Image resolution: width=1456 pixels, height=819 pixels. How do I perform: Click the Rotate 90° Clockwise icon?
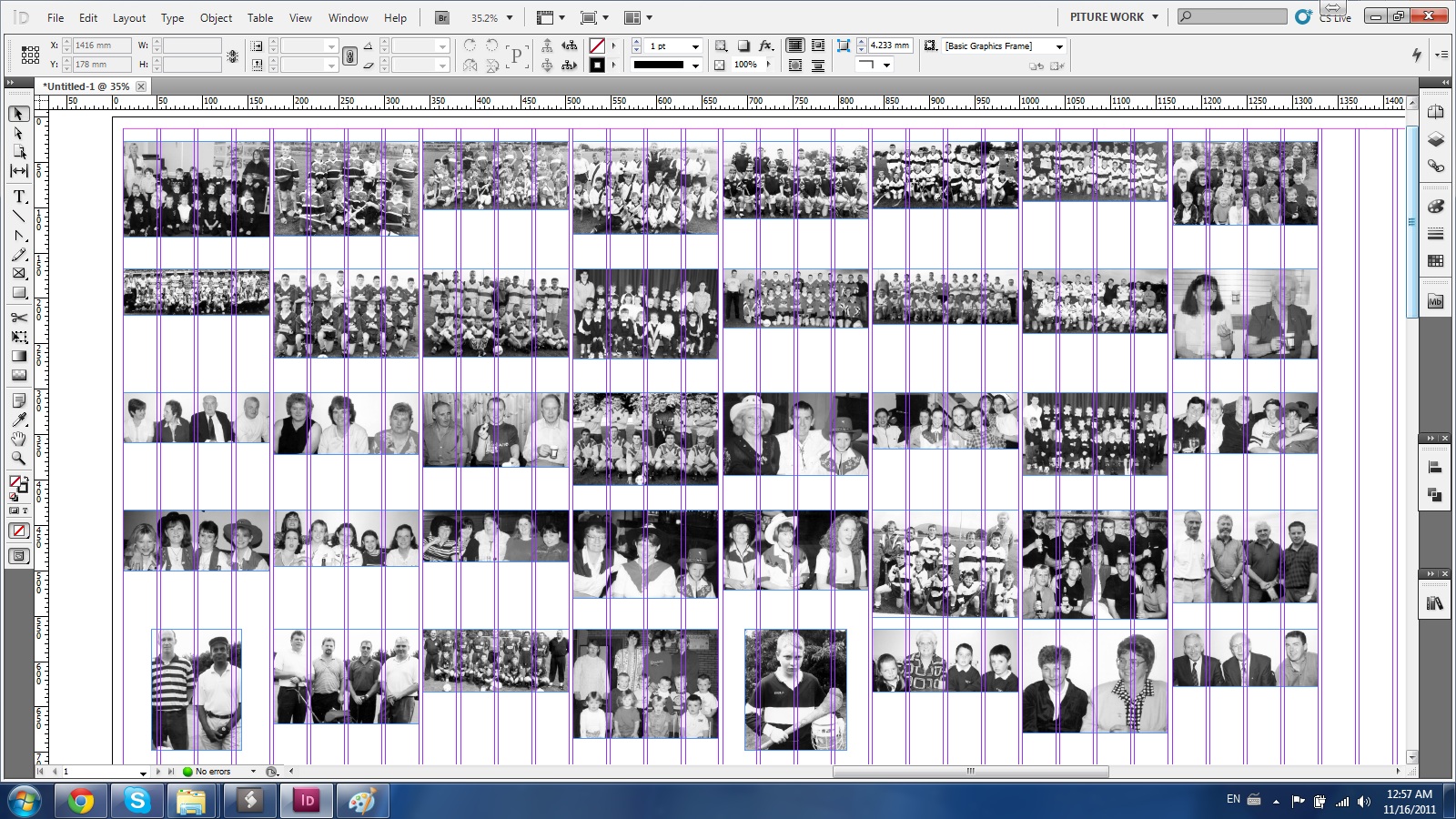pos(470,45)
